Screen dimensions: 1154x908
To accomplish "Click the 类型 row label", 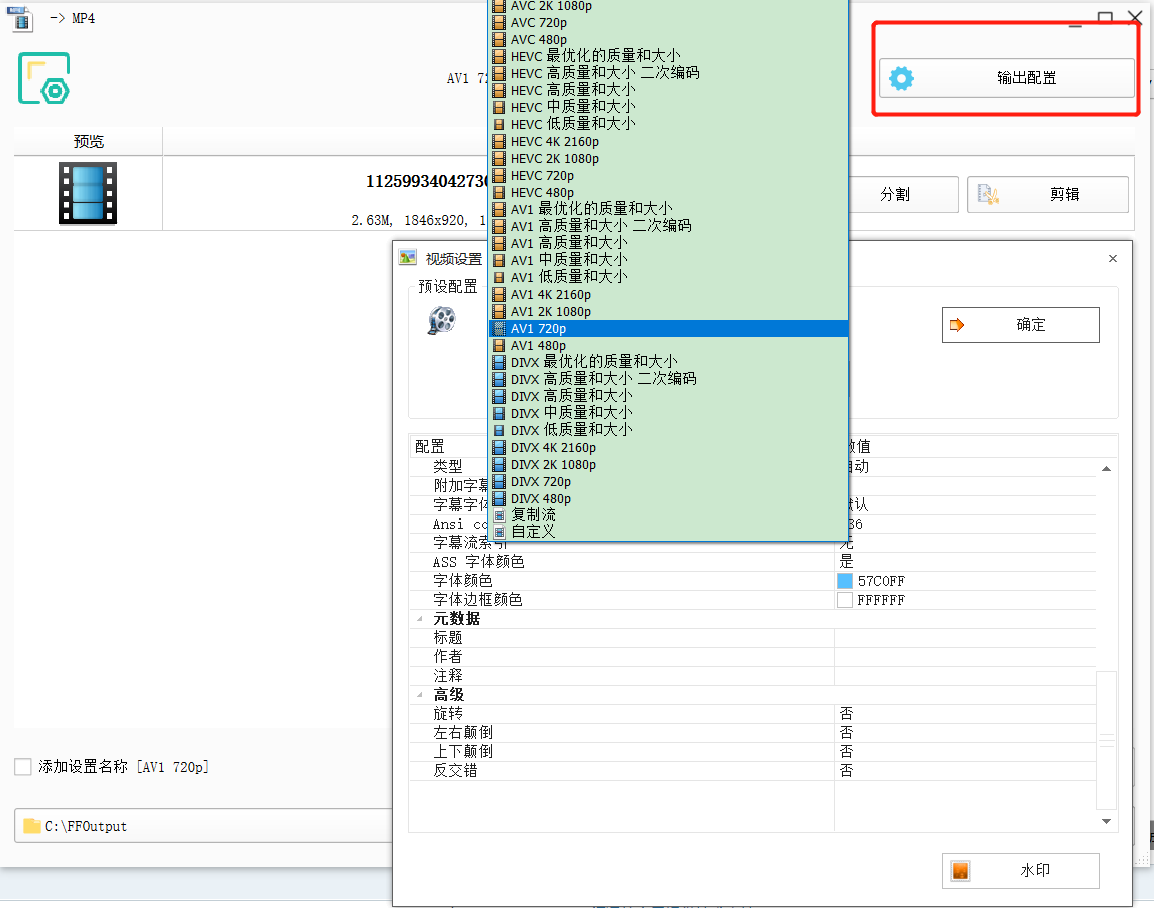I will pyautogui.click(x=447, y=467).
